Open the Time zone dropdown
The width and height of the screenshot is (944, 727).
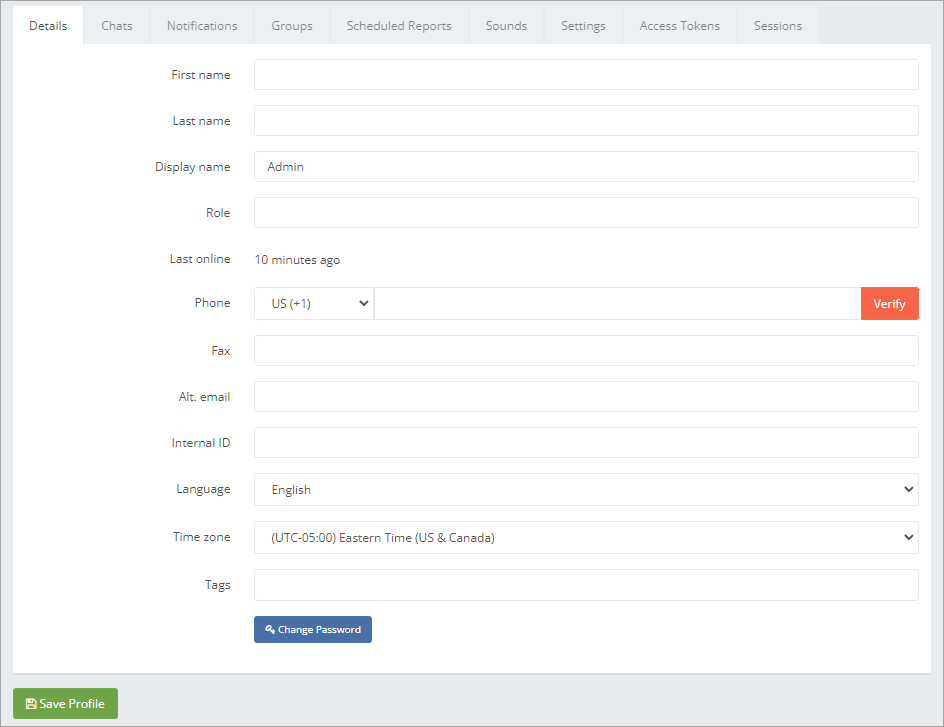pos(586,538)
